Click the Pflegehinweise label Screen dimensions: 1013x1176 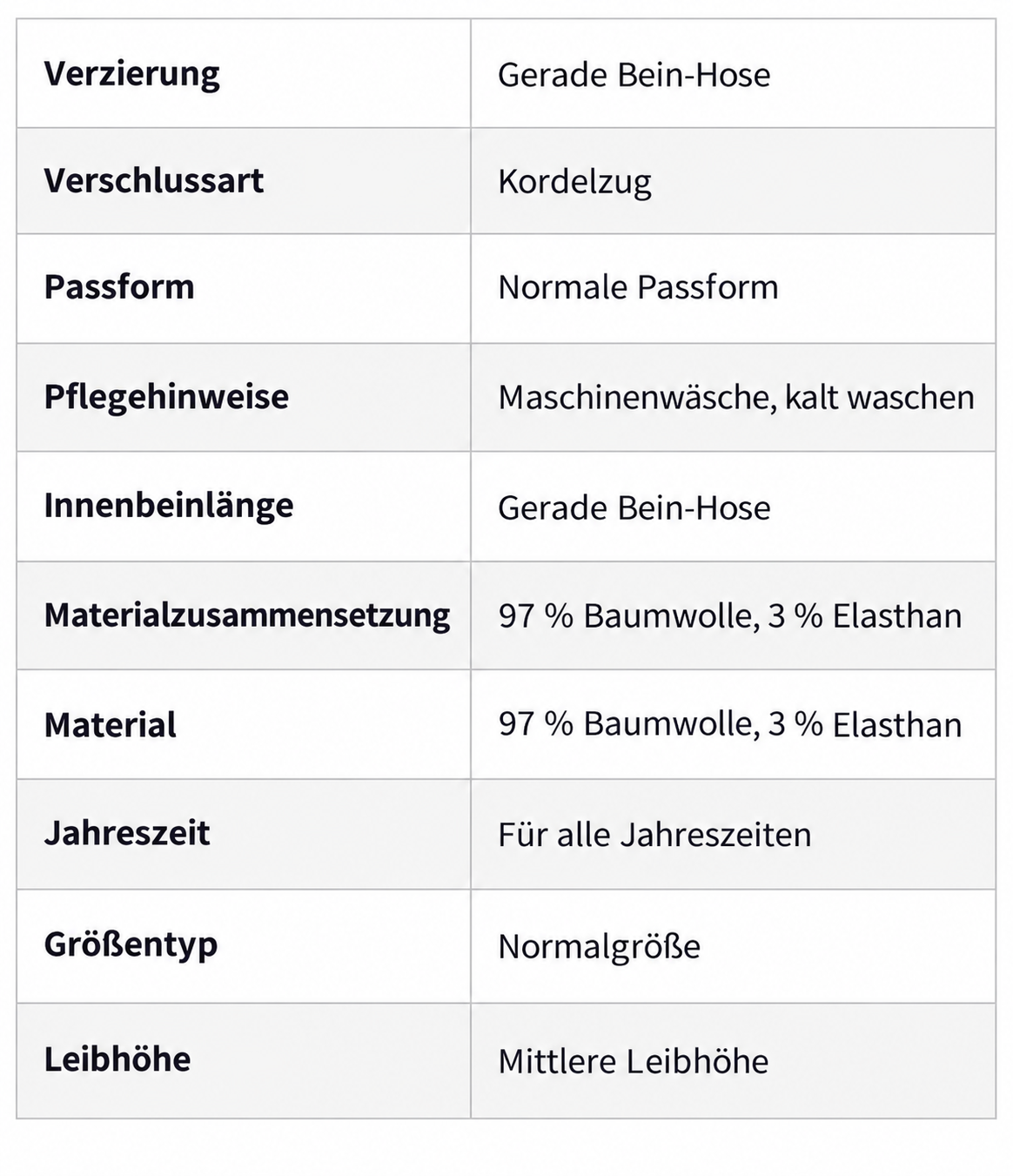(x=166, y=397)
